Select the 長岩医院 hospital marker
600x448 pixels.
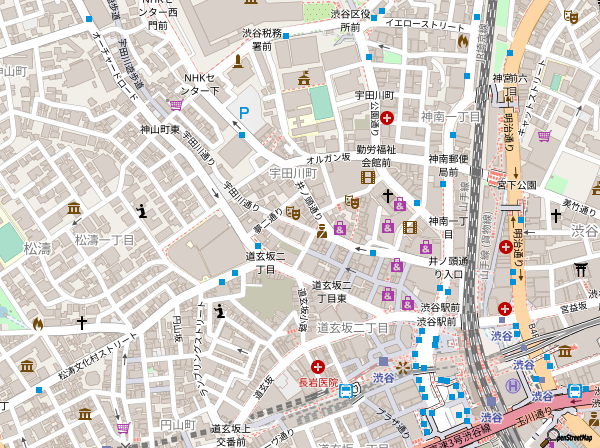[318, 367]
